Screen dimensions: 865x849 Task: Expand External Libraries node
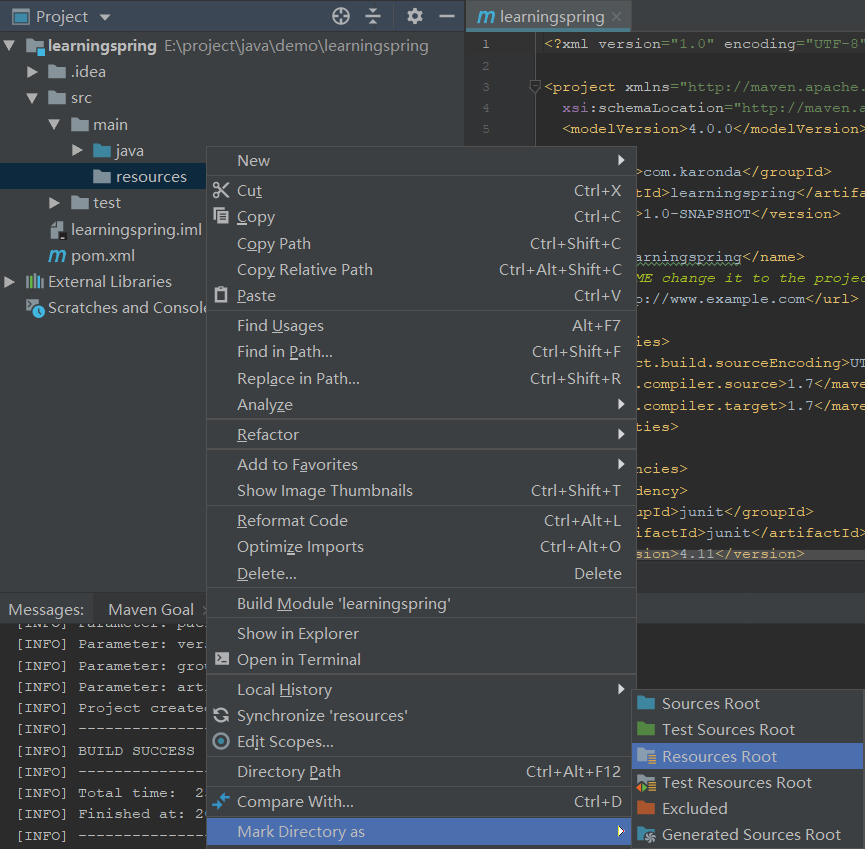[10, 282]
